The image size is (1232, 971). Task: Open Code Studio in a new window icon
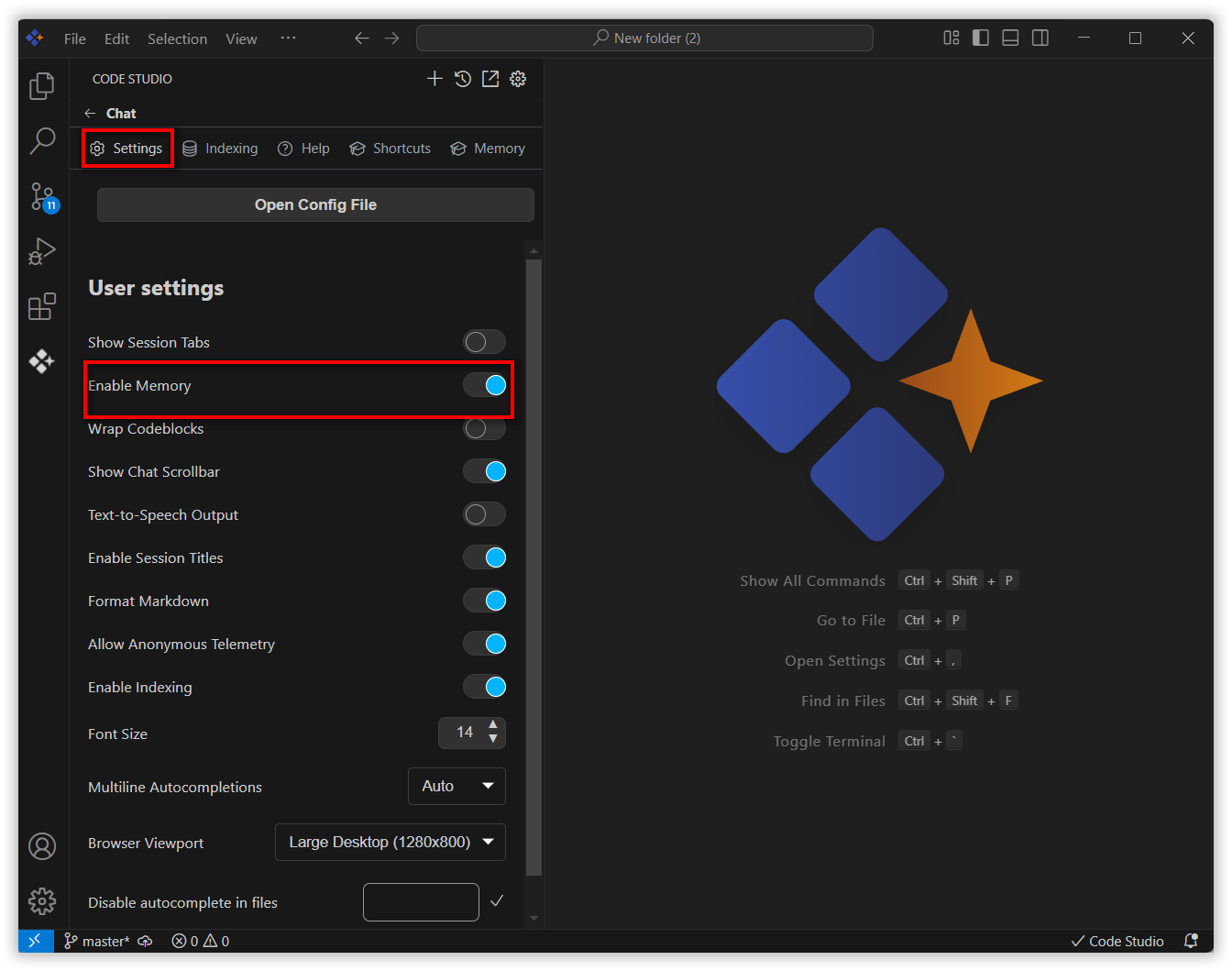(x=490, y=79)
